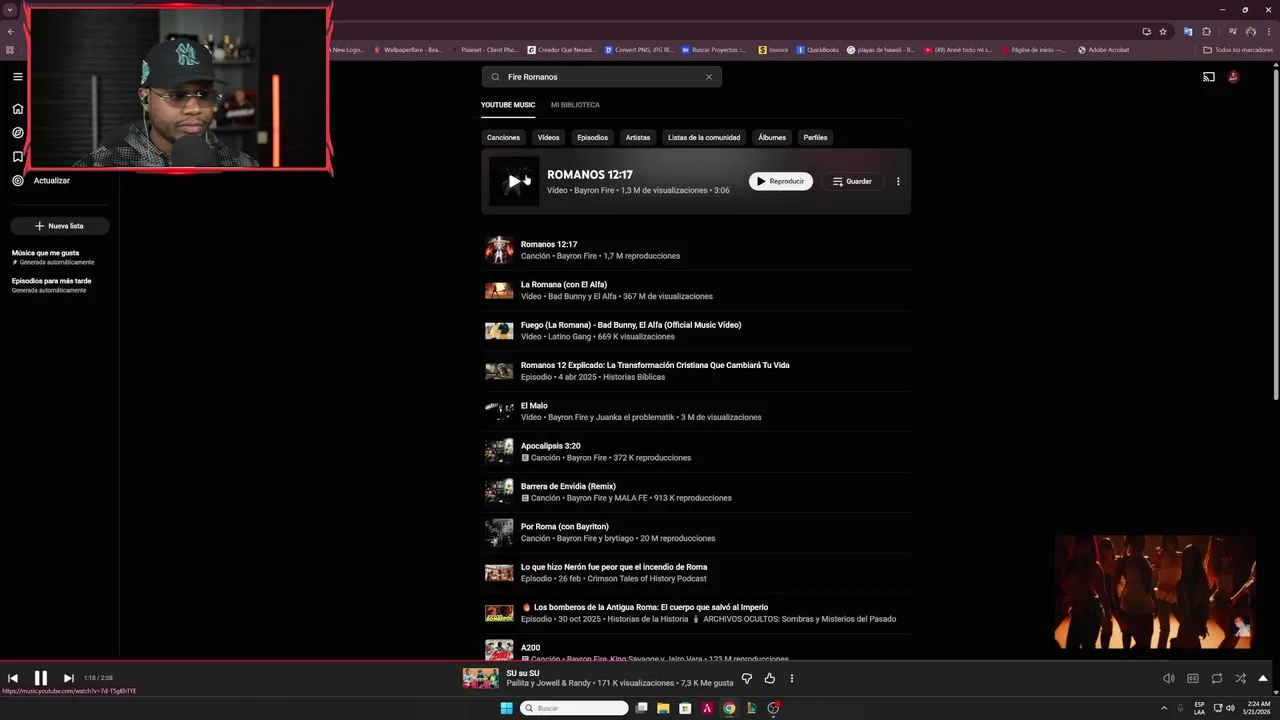Save the top result with Guardar

852,181
